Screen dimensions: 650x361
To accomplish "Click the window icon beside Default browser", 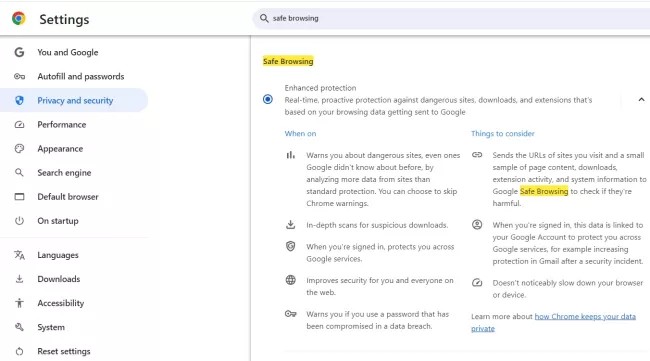I will coord(19,196).
